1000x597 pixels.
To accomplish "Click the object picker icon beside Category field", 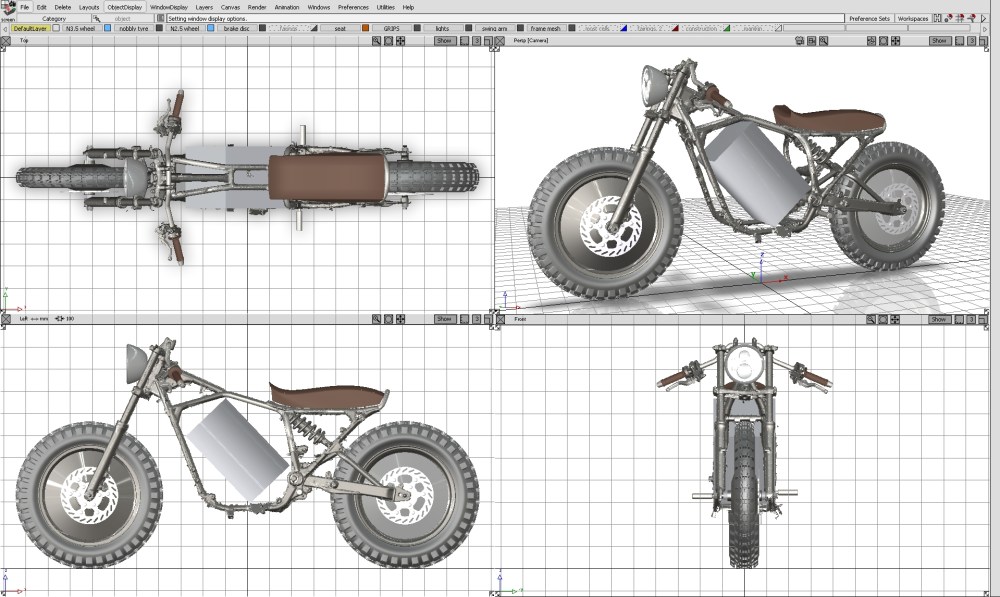I will [96, 18].
